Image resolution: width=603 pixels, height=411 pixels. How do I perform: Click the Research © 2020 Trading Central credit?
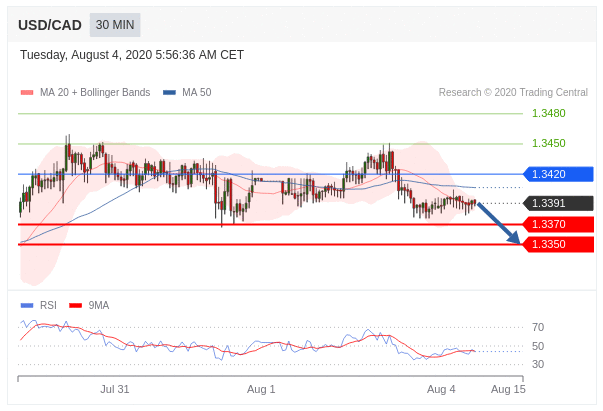(513, 92)
